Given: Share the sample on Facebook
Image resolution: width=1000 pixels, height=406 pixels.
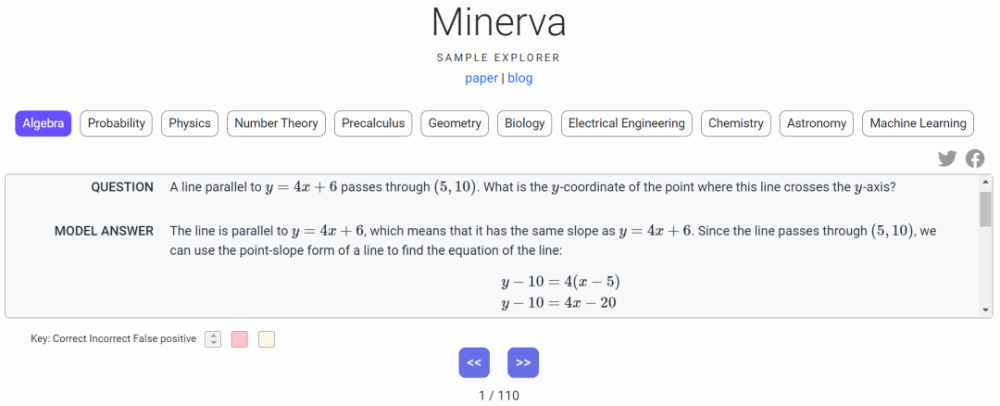Looking at the screenshot, I should (x=974, y=159).
